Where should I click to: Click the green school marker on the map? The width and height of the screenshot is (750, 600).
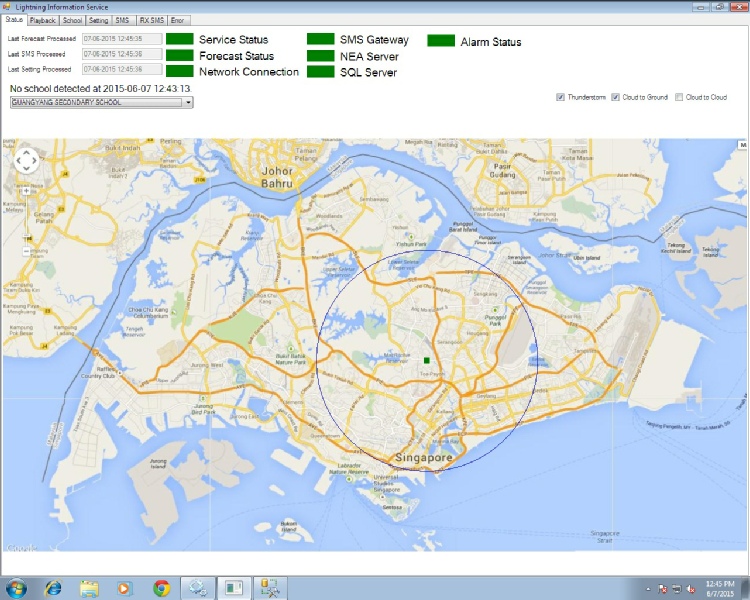click(x=427, y=360)
